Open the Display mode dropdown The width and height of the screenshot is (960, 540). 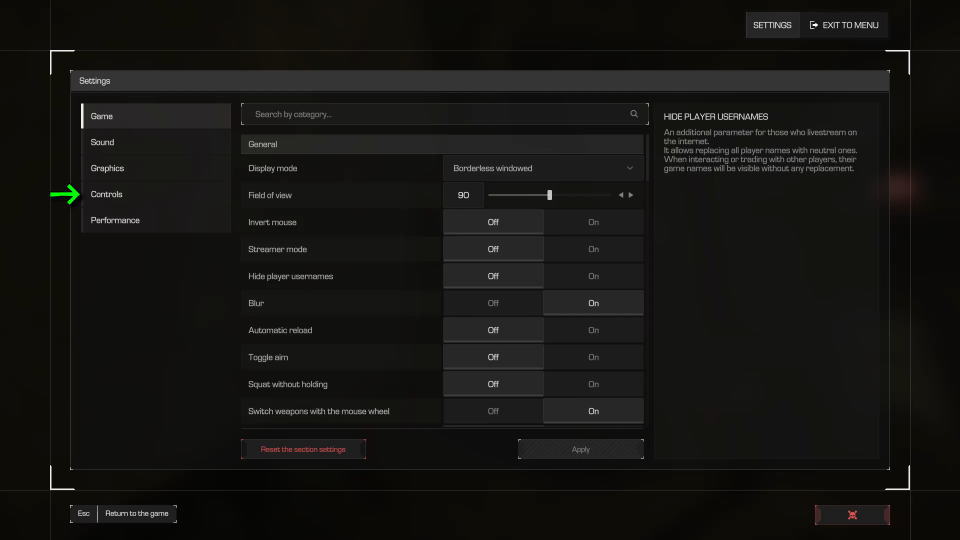pyautogui.click(x=543, y=168)
